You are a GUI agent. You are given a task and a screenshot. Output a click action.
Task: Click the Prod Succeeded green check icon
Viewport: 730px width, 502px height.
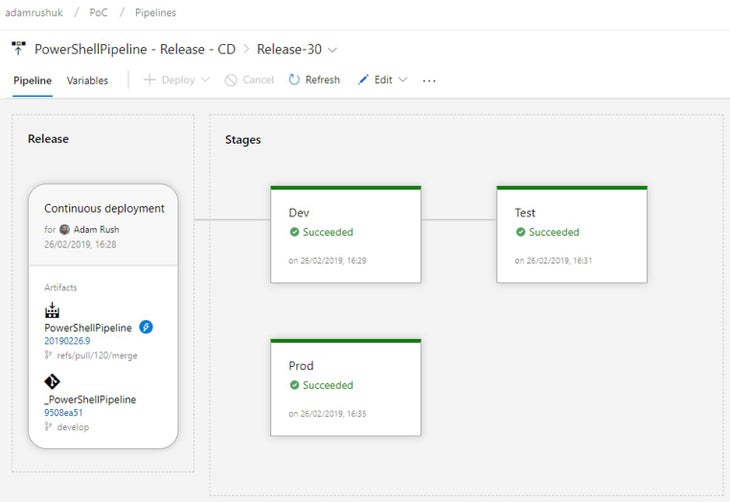294,385
